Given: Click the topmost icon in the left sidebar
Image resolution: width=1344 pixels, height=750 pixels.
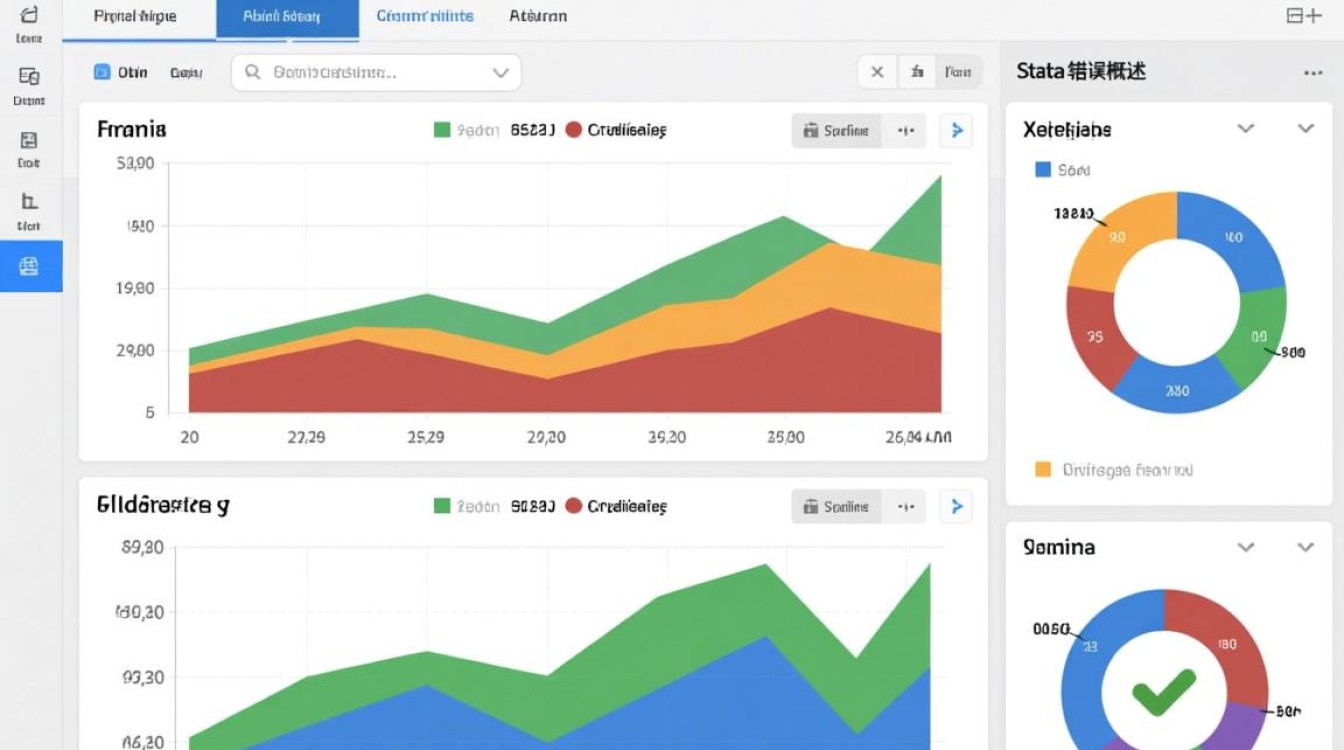Looking at the screenshot, I should point(30,15).
